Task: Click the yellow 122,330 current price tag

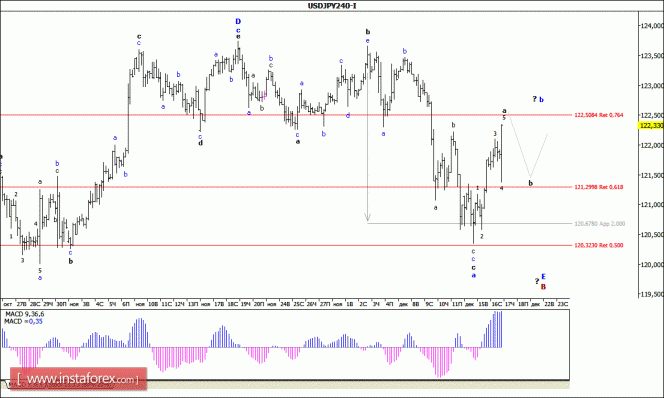Action: coord(651,125)
